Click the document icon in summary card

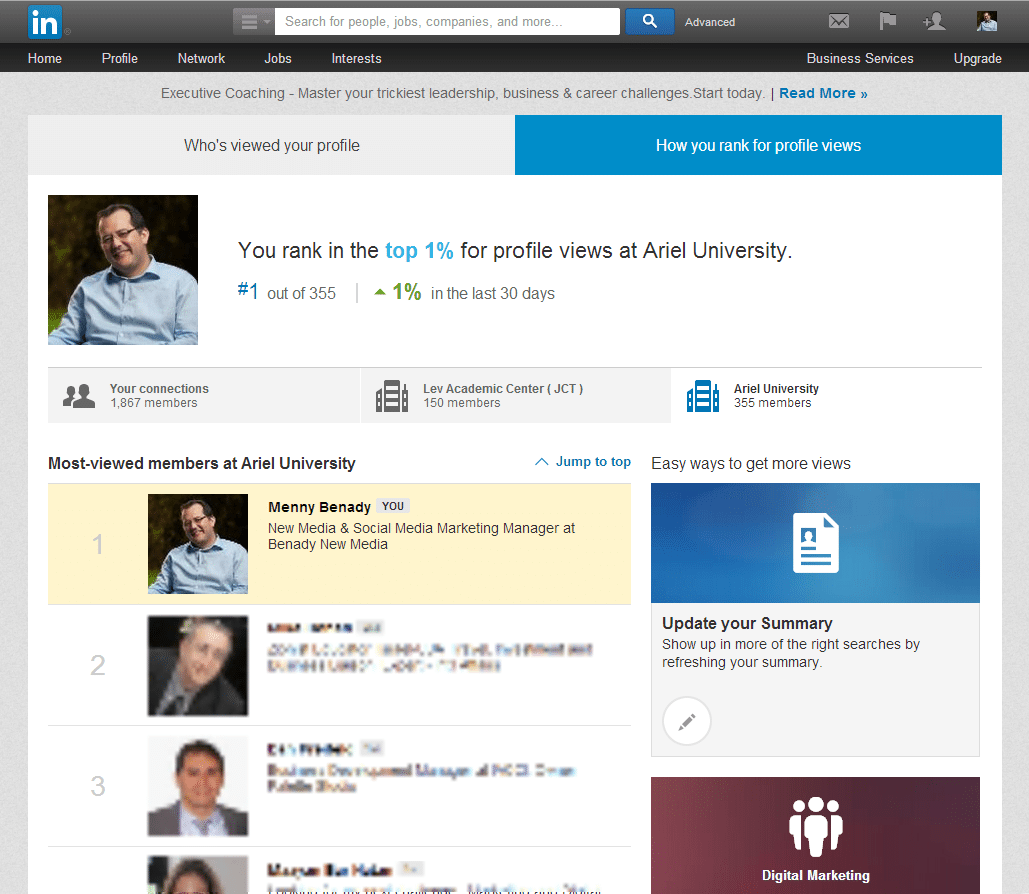click(x=816, y=543)
